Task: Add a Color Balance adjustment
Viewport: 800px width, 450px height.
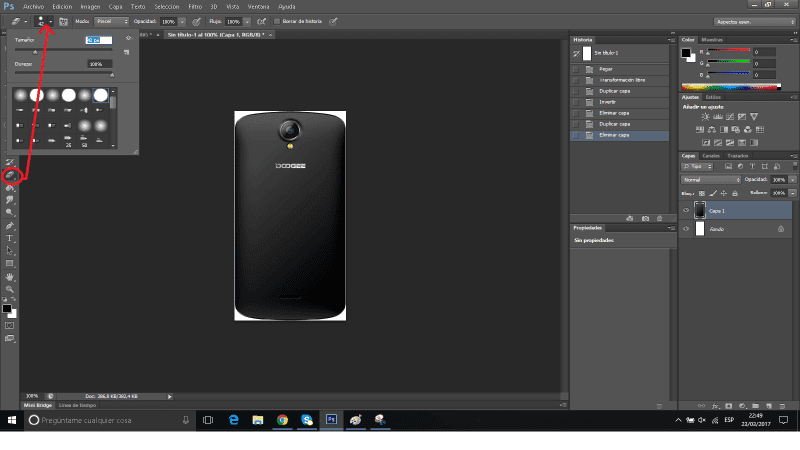Action: [712, 130]
